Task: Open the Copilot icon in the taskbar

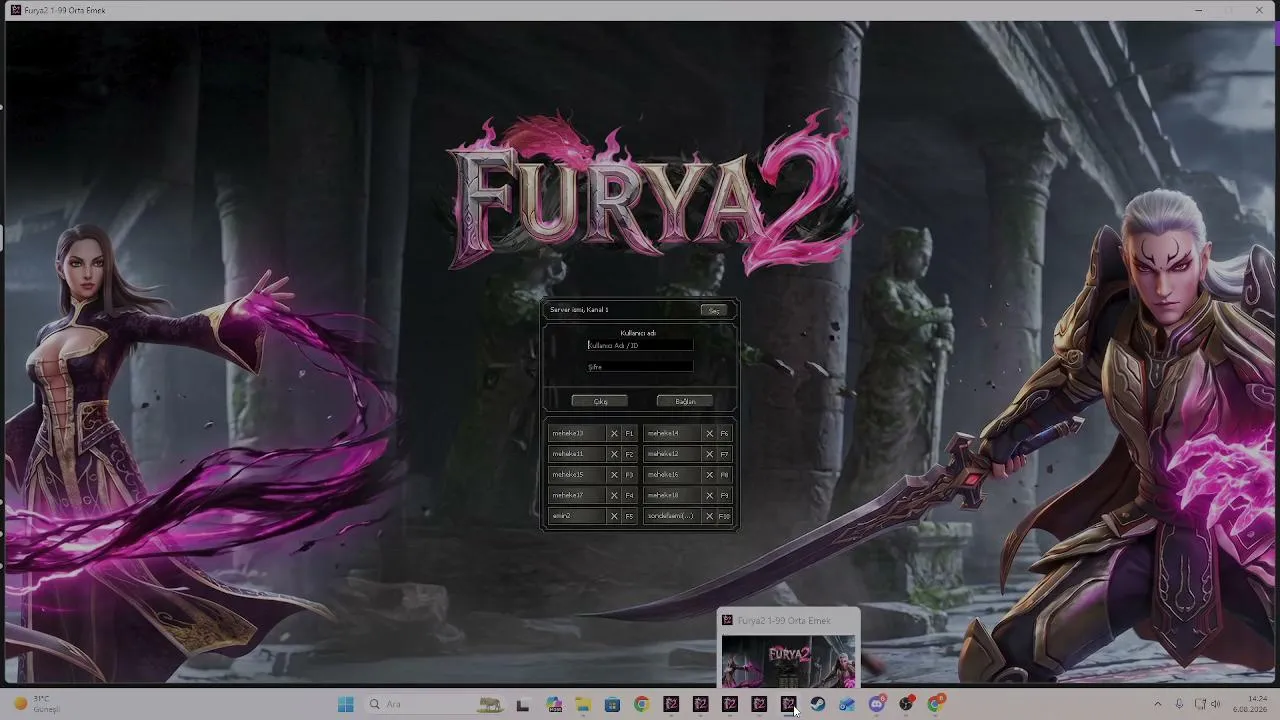Action: click(554, 704)
